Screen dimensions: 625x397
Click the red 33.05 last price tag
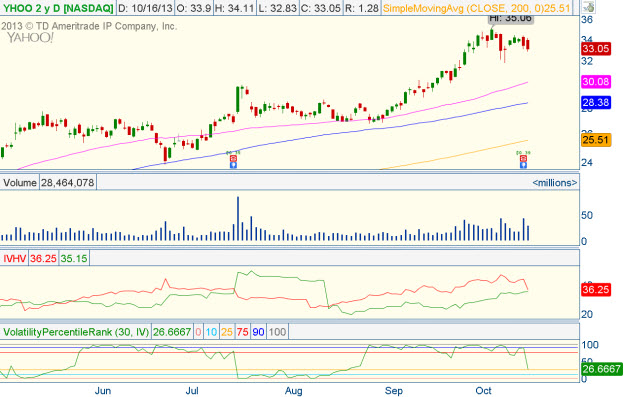(596, 49)
